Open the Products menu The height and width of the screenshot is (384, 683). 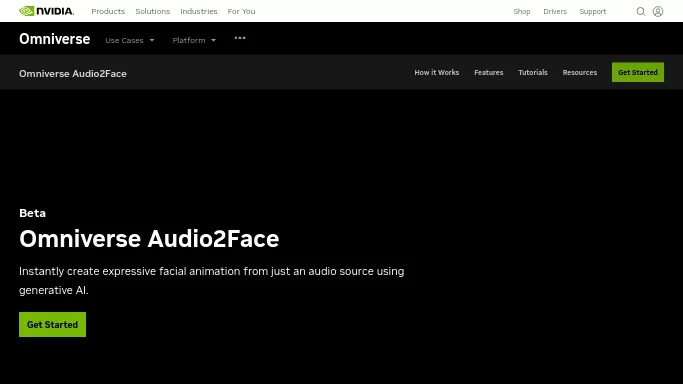[x=108, y=11]
